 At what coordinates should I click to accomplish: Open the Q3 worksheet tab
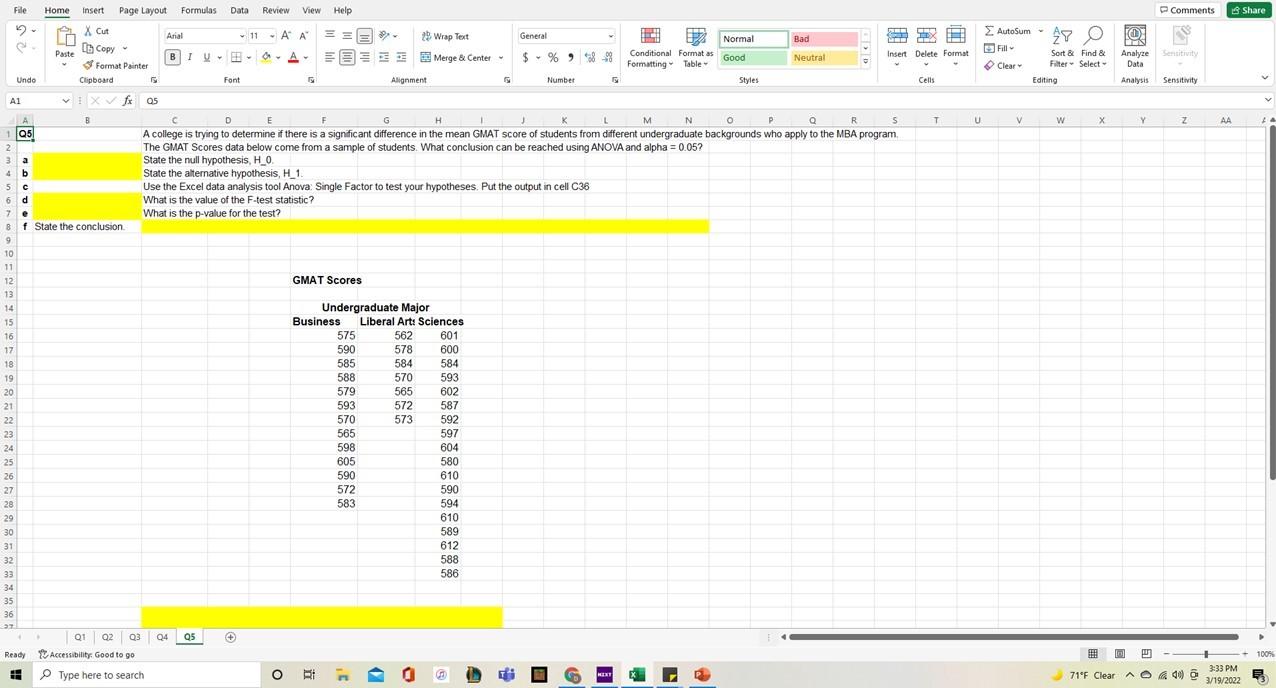(x=134, y=636)
